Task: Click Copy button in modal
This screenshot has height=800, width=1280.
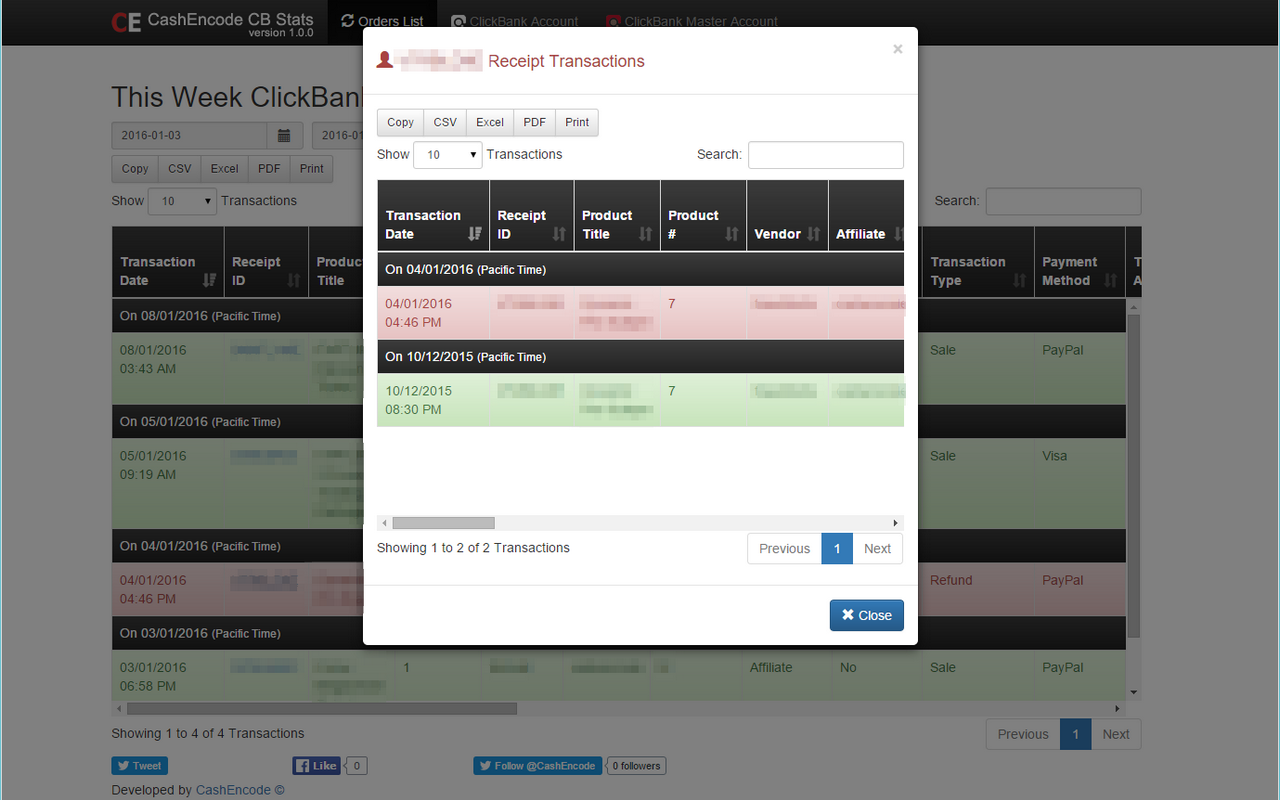Action: (x=400, y=122)
